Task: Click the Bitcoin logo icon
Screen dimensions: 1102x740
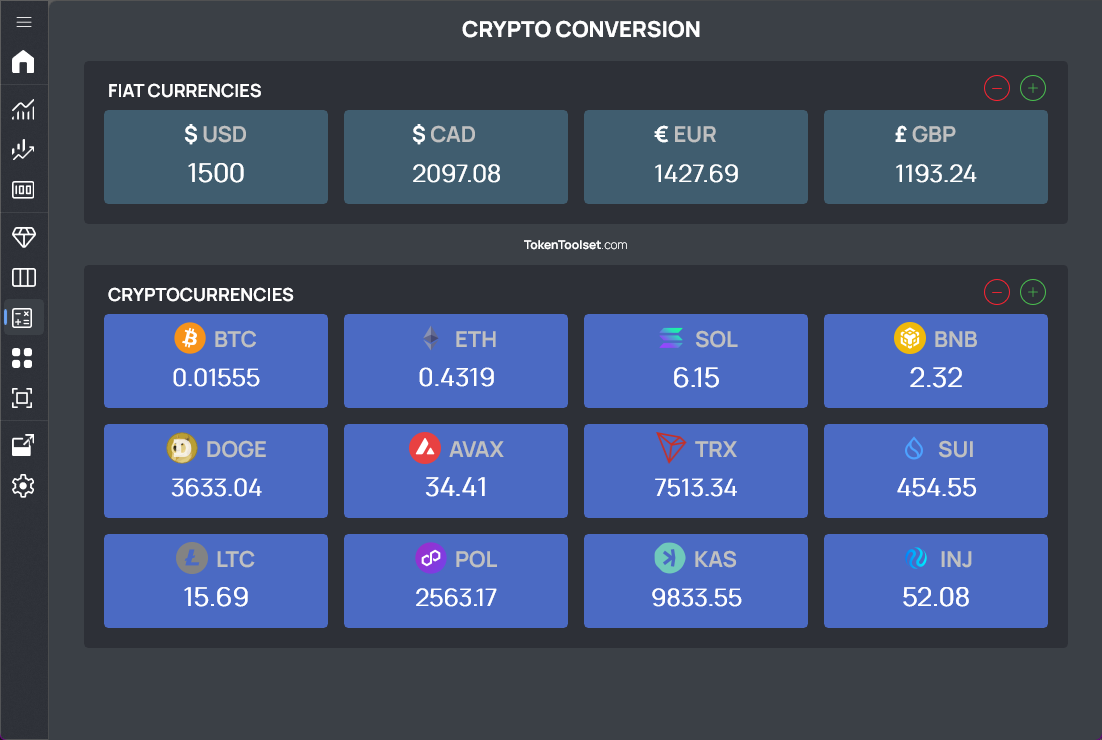Action: click(x=190, y=339)
